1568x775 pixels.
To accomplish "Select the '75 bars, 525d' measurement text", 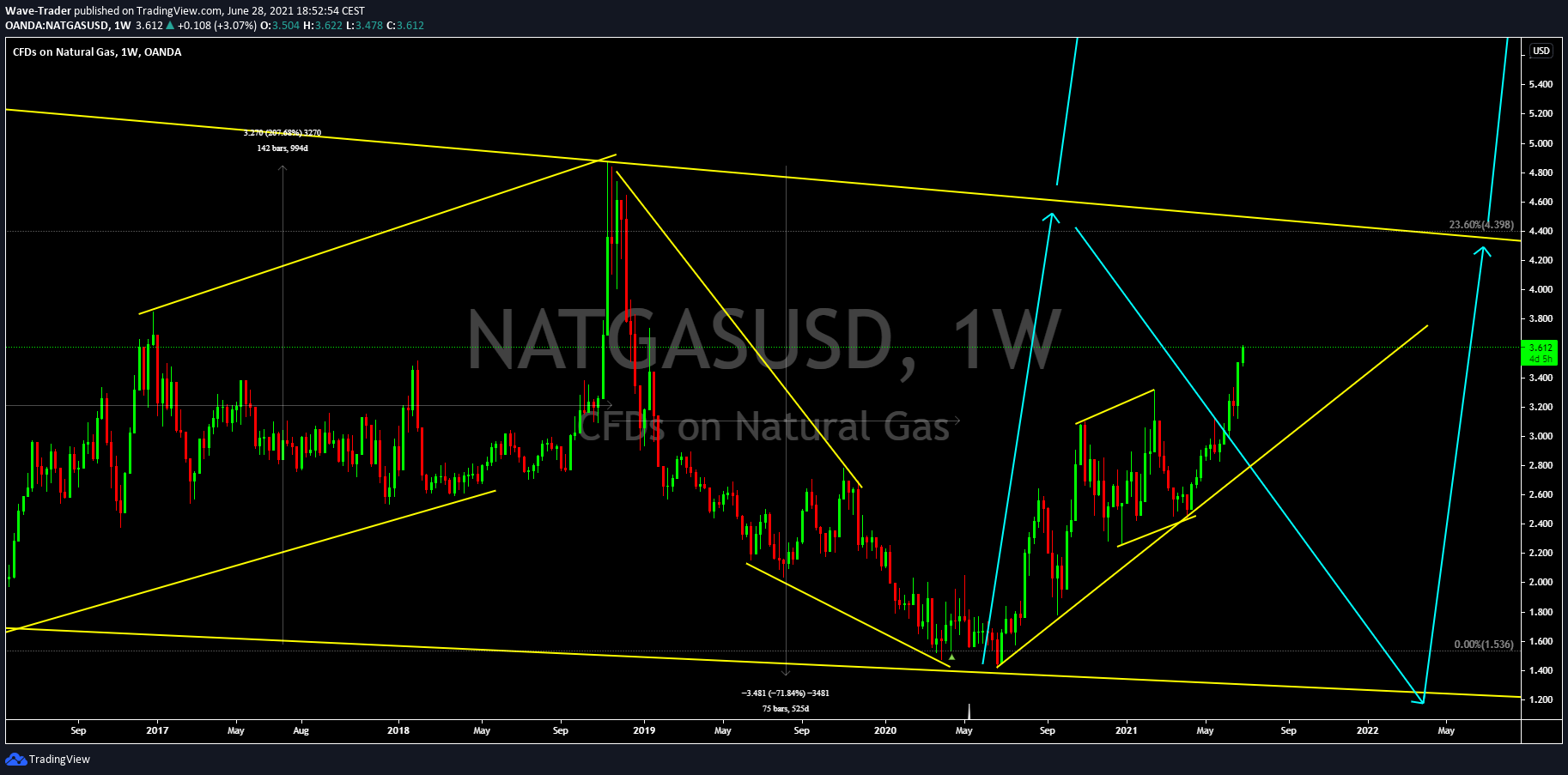I will click(x=786, y=709).
